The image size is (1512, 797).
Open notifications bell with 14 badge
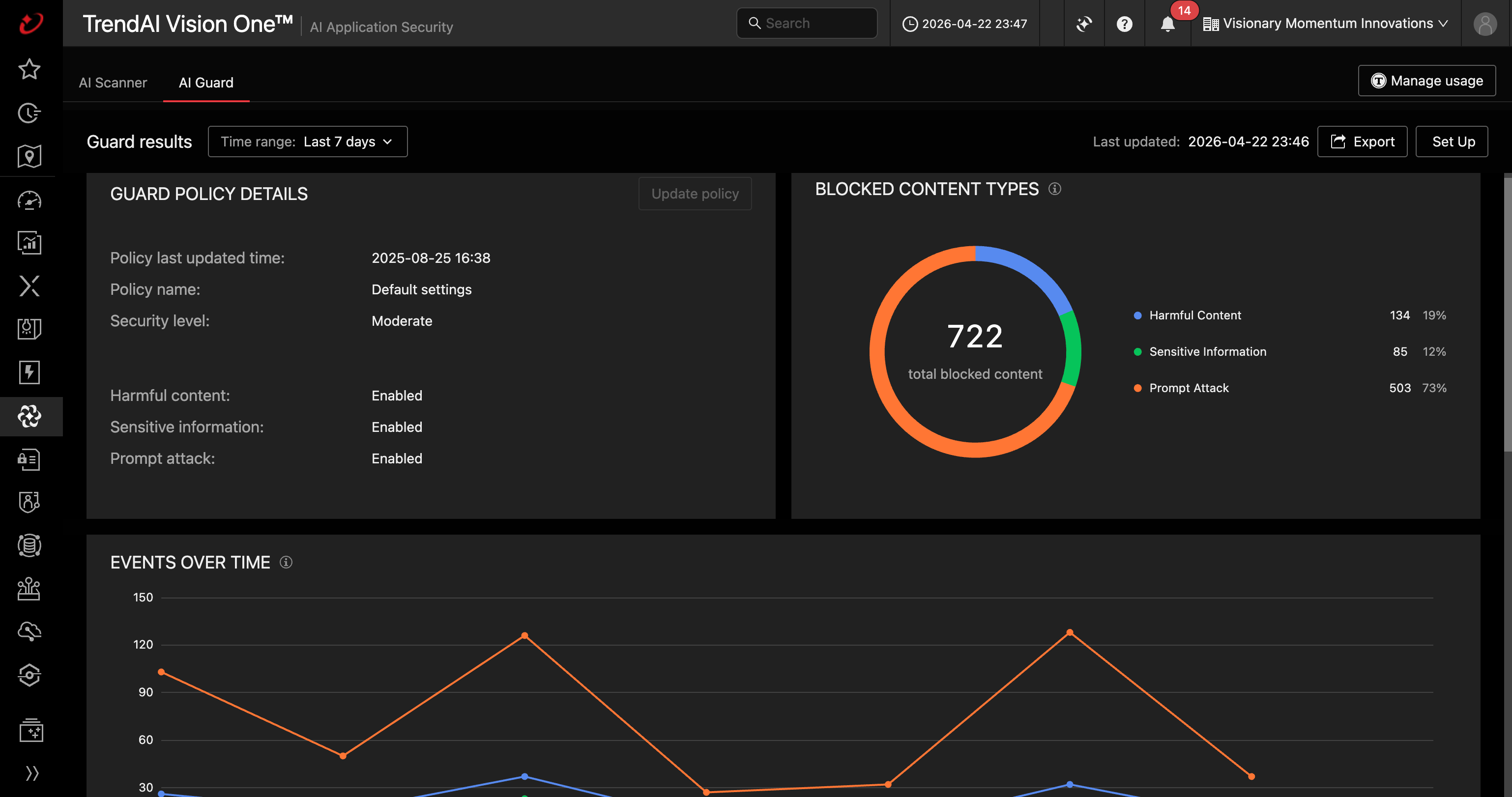tap(1168, 24)
